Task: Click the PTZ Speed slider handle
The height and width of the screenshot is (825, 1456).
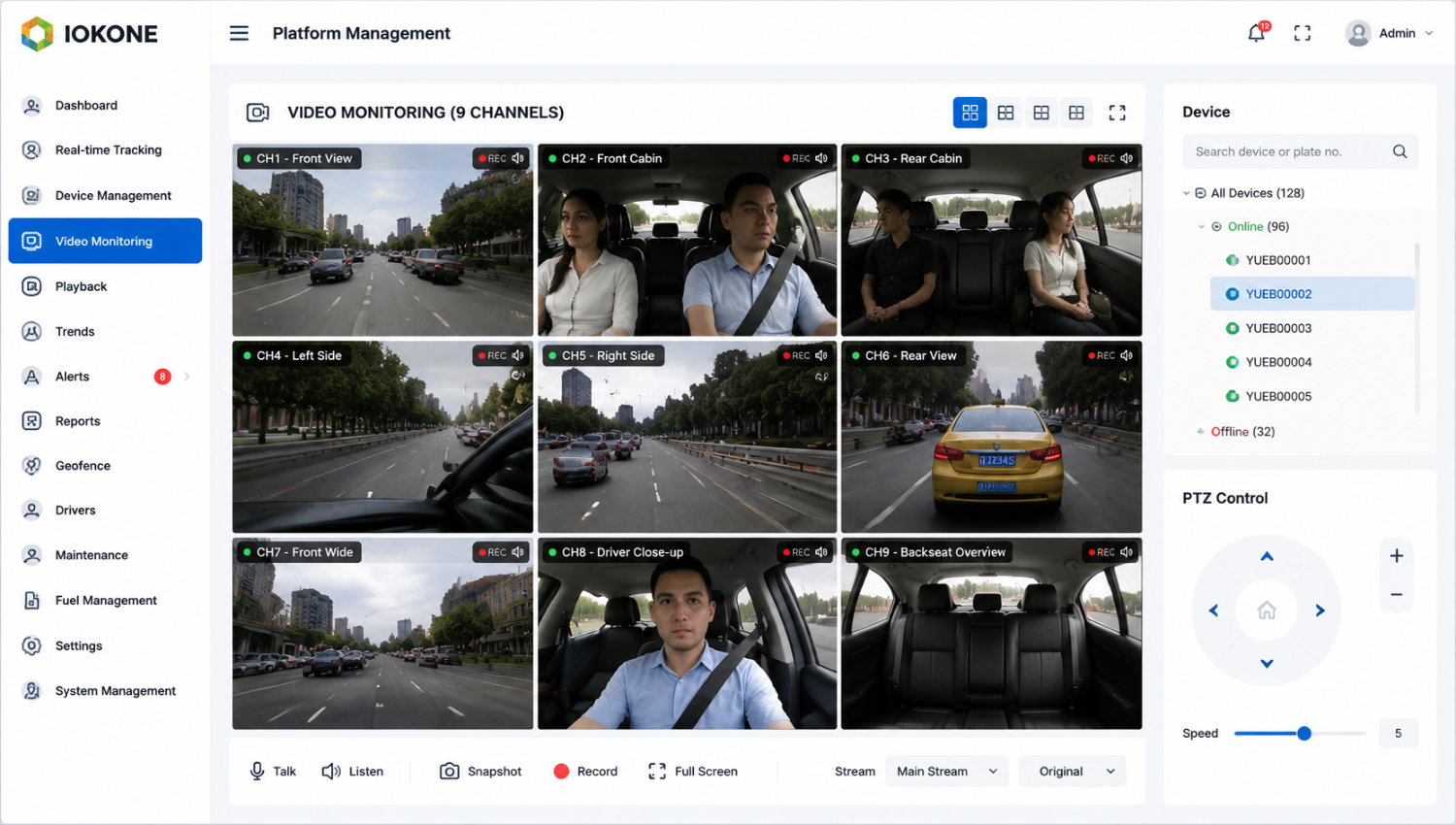Action: click(x=1305, y=733)
